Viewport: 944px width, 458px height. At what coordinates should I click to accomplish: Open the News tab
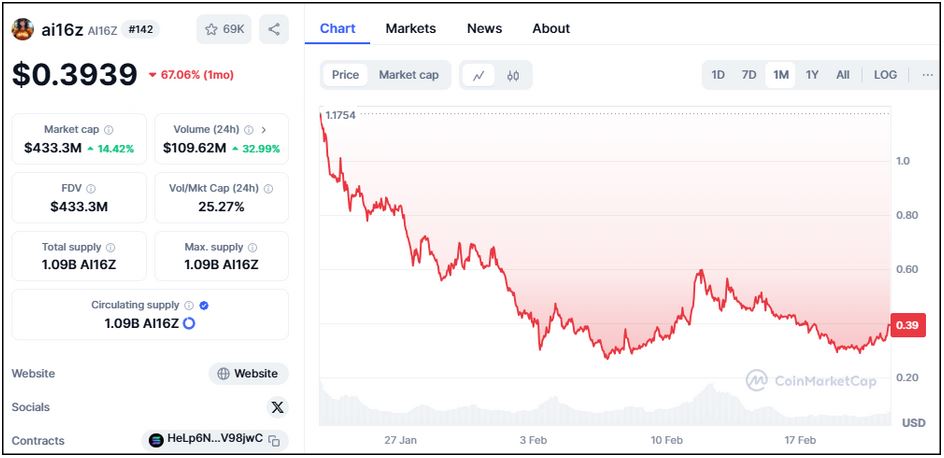tap(484, 28)
